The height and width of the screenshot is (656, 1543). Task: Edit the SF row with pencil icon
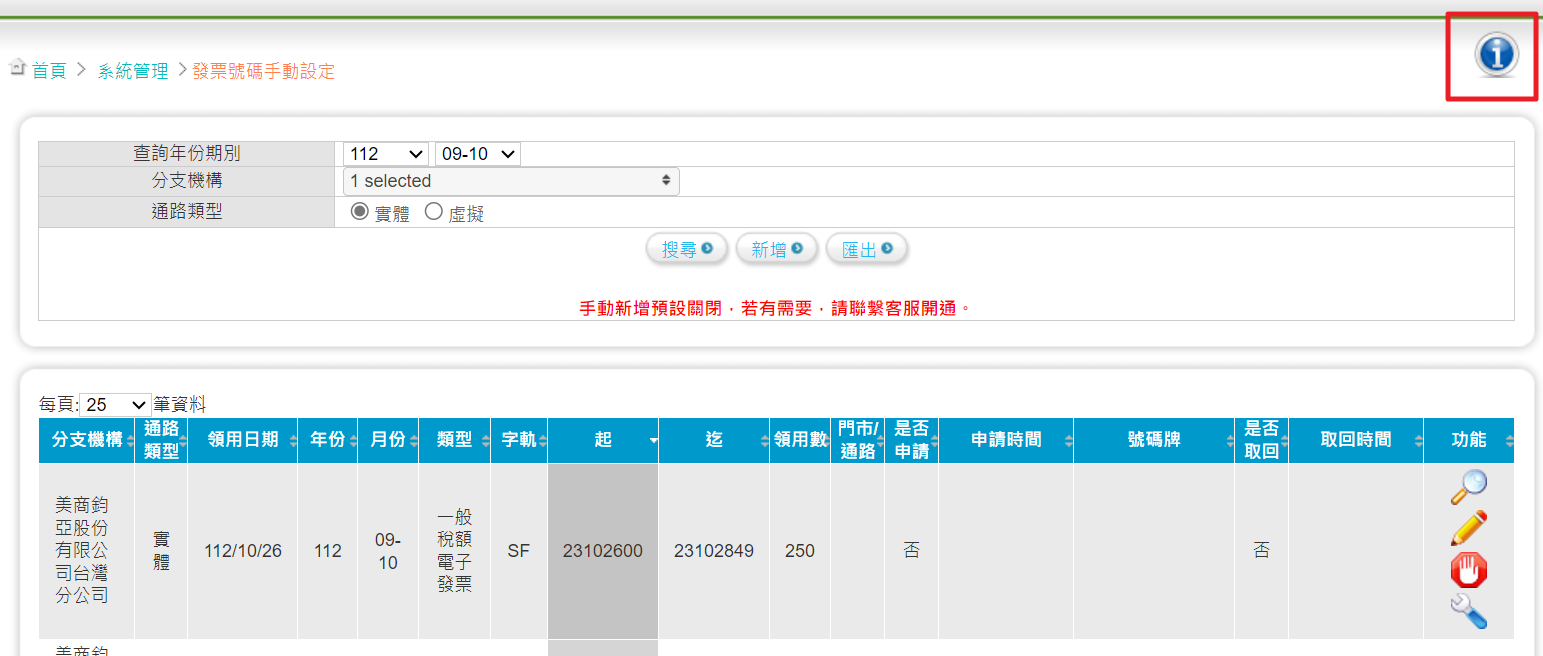(1468, 528)
